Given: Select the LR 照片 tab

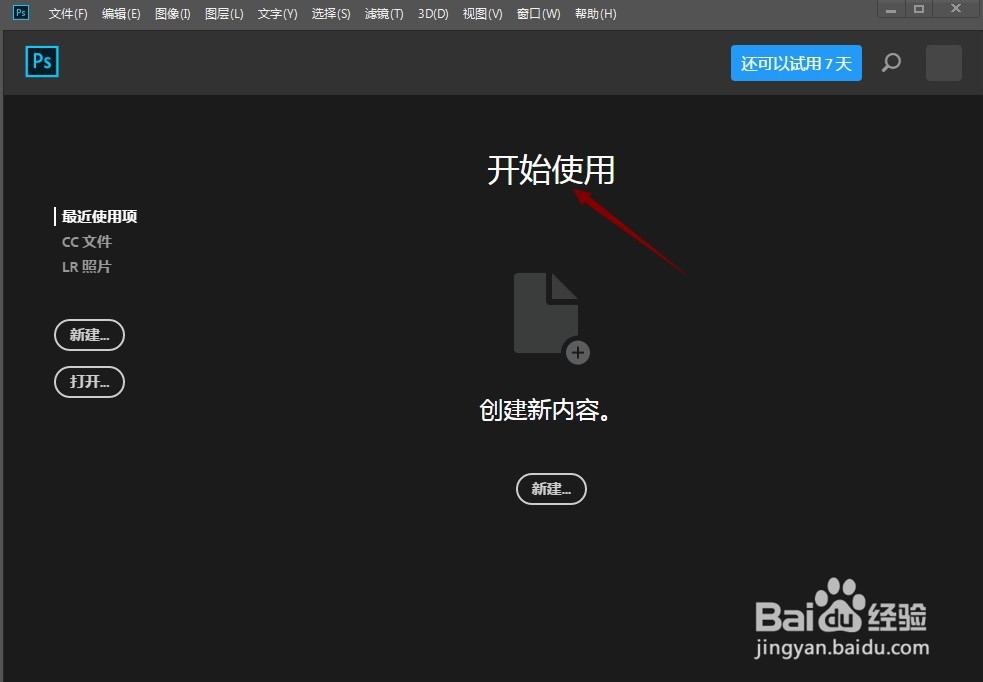Looking at the screenshot, I should 87,266.
